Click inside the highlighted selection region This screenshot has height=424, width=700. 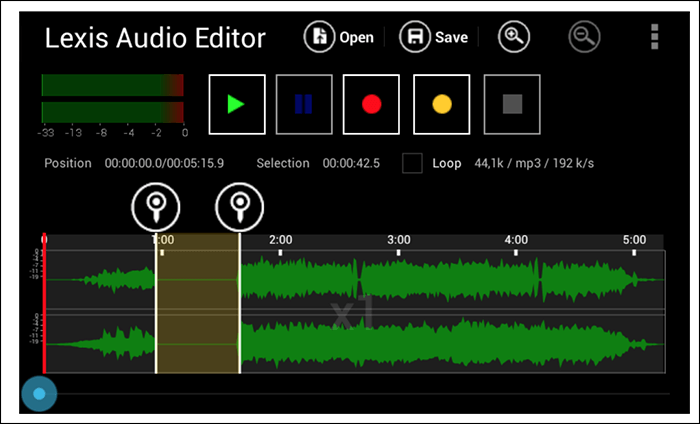point(198,303)
